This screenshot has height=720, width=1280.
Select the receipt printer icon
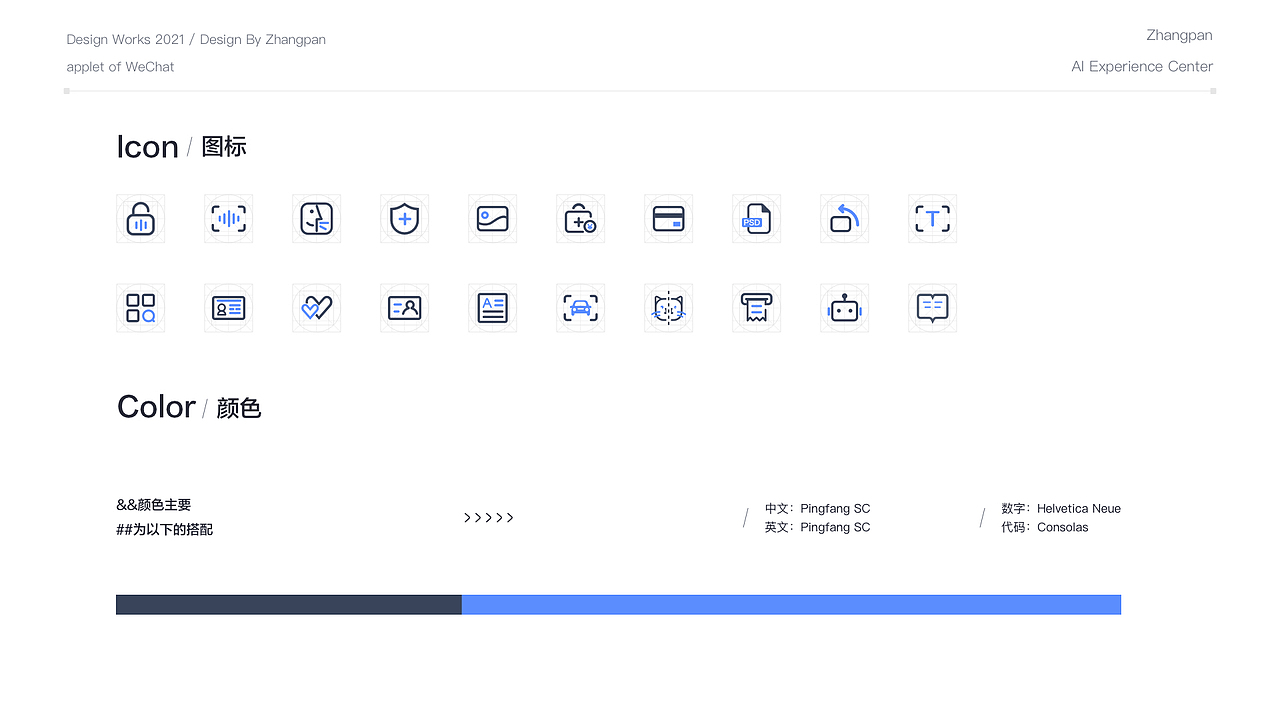coord(756,308)
